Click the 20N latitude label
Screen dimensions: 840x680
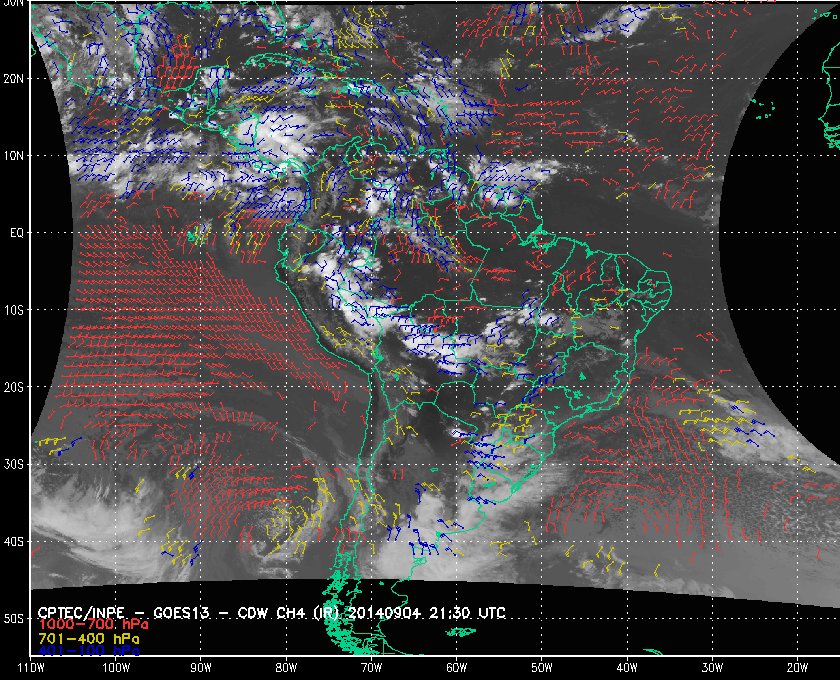13,79
